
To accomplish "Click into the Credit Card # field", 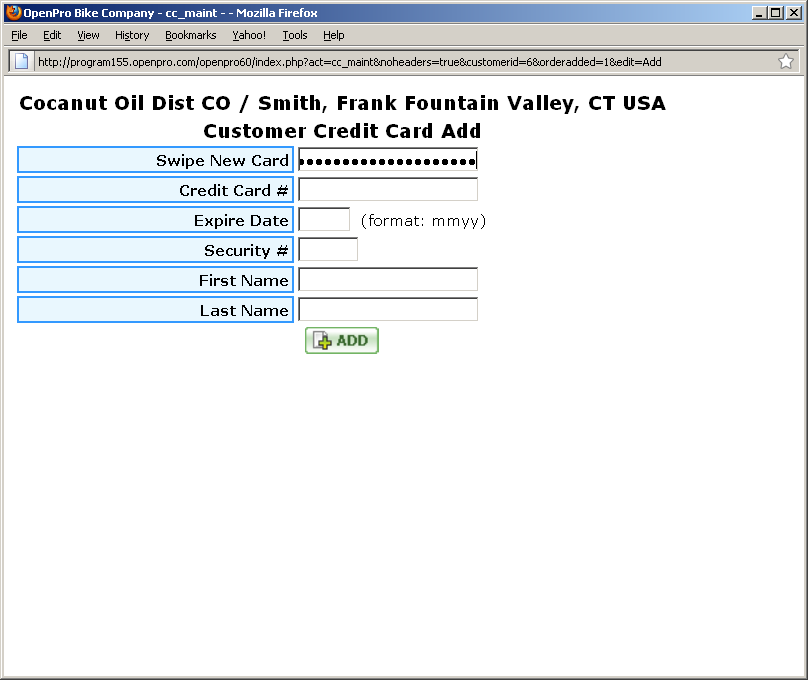I will pyautogui.click(x=388, y=190).
